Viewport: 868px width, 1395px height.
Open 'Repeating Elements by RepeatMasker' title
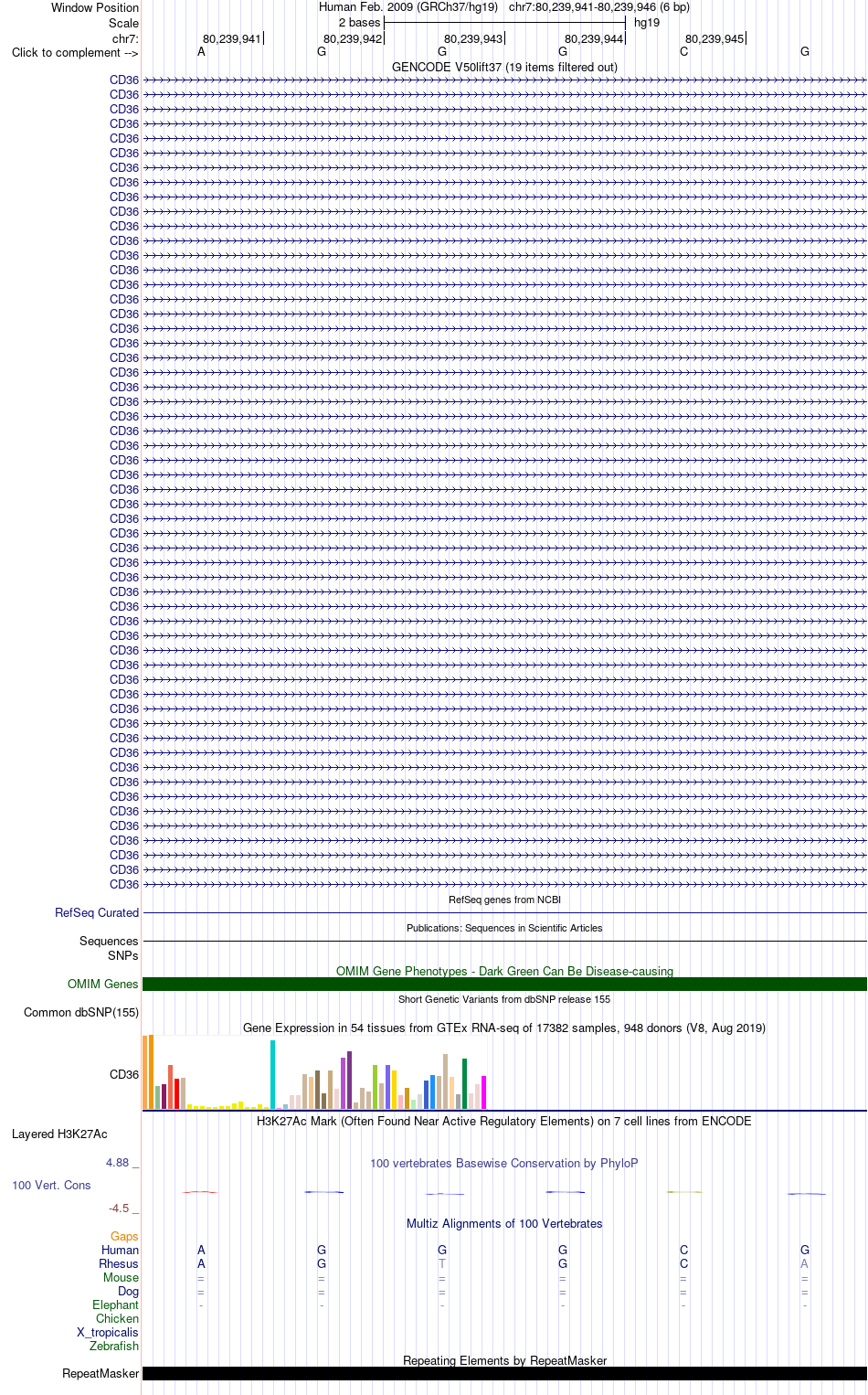pyautogui.click(x=504, y=1360)
